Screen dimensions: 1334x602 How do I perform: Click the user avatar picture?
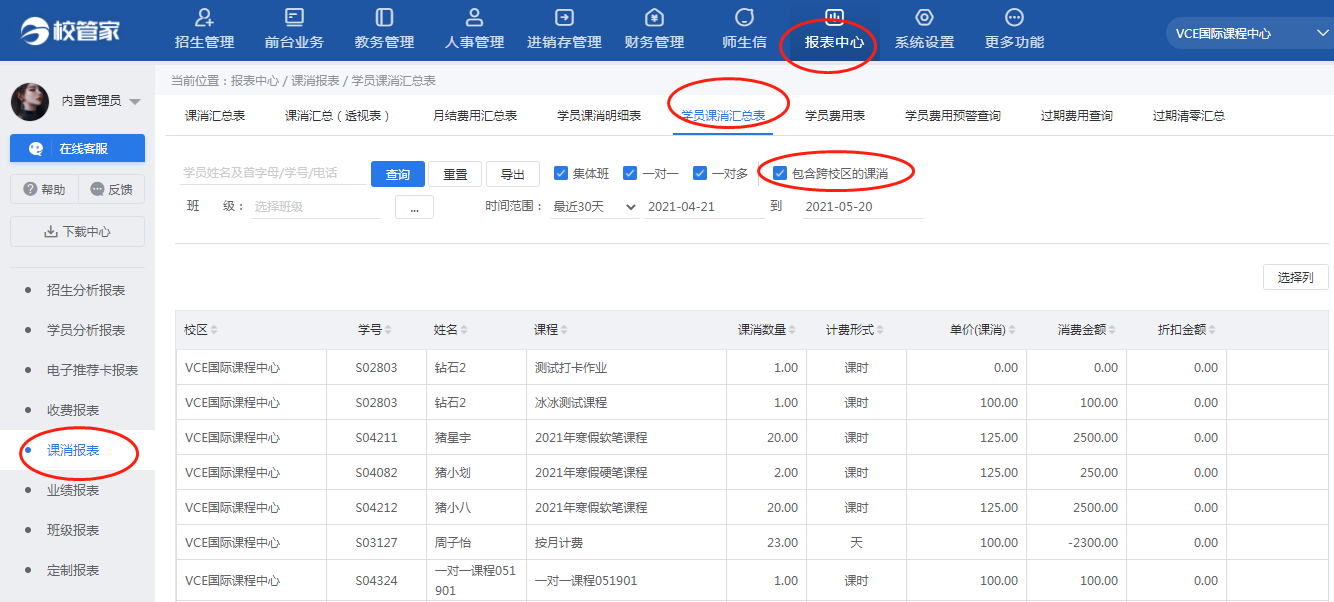[30, 101]
